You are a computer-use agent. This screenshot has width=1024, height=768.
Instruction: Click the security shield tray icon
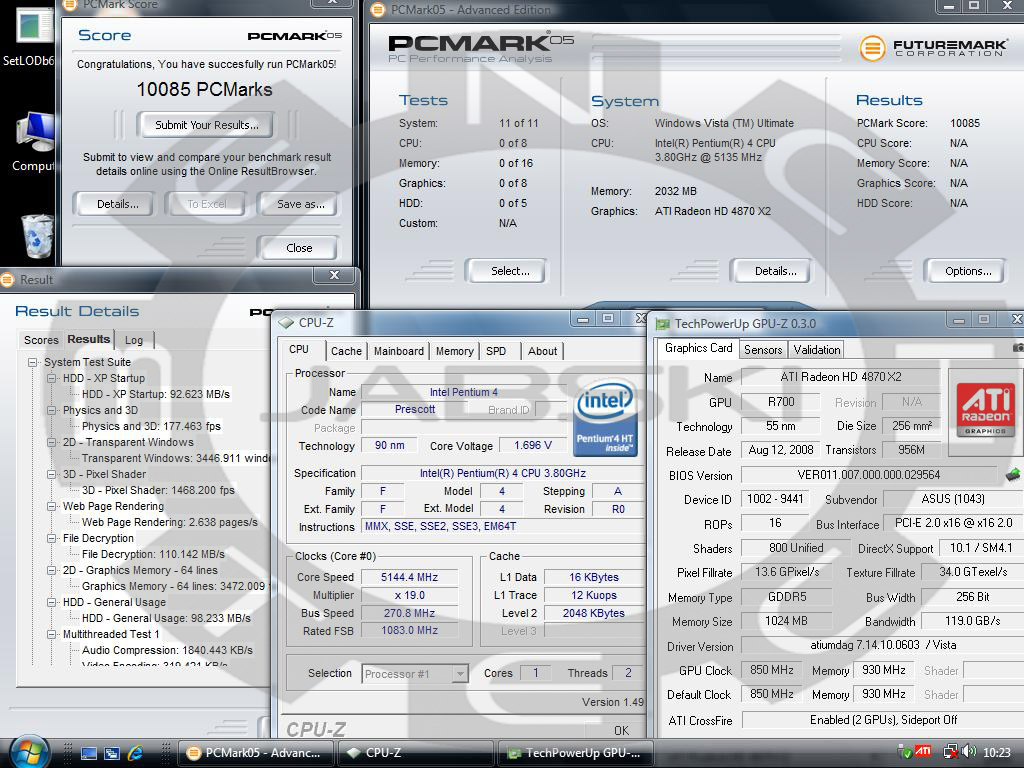point(904,752)
